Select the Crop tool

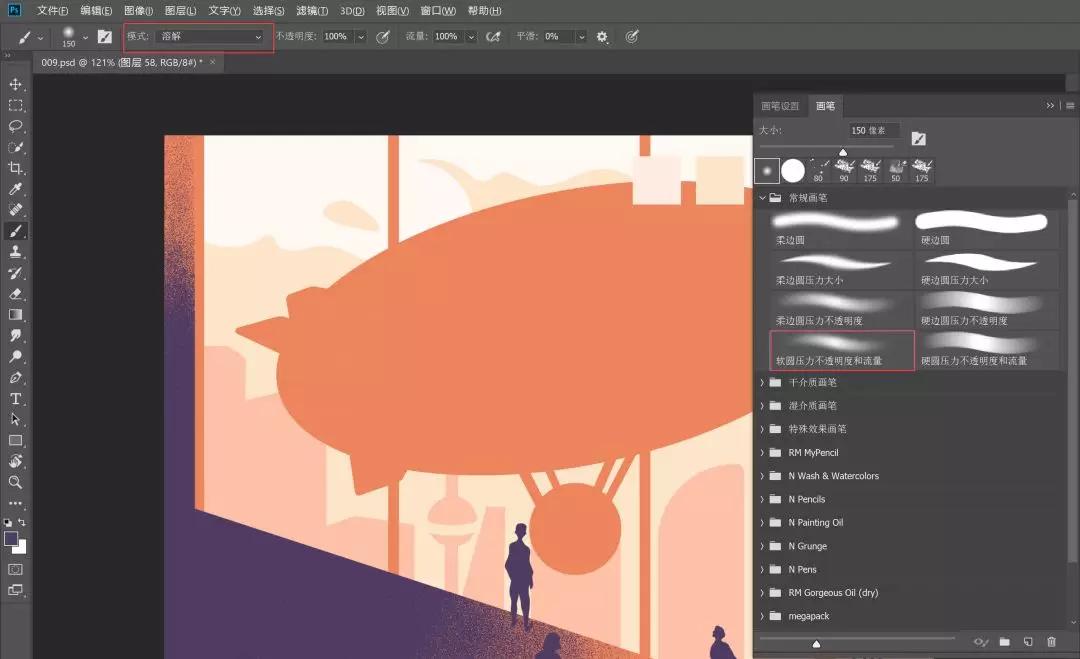[x=16, y=168]
